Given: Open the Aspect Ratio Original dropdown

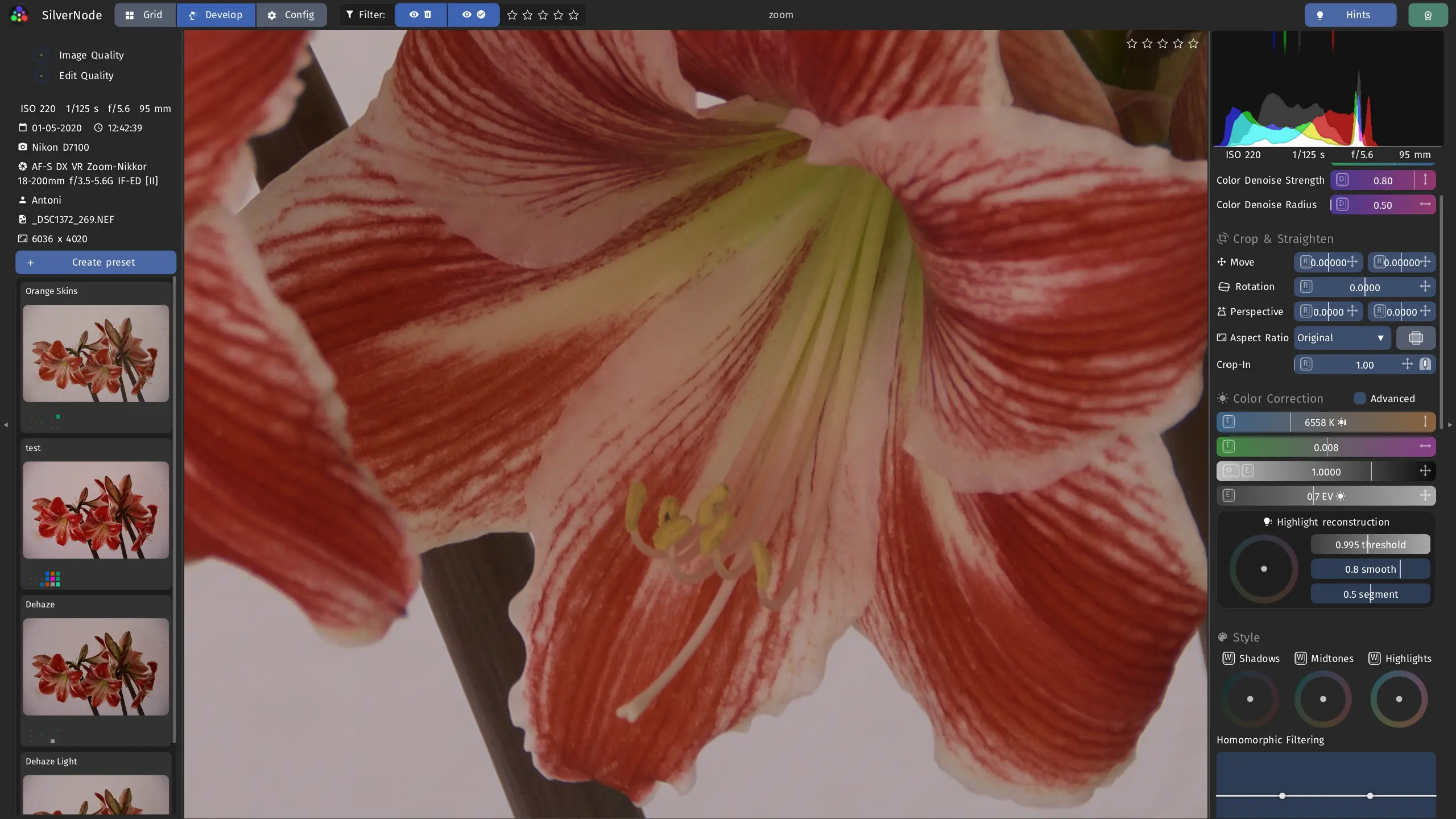Looking at the screenshot, I should pyautogui.click(x=1342, y=338).
